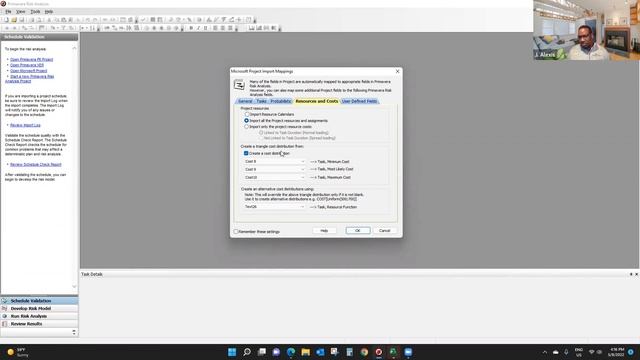
Task: Click the Review Schedule Check Report link
Action: pyautogui.click(x=36, y=164)
